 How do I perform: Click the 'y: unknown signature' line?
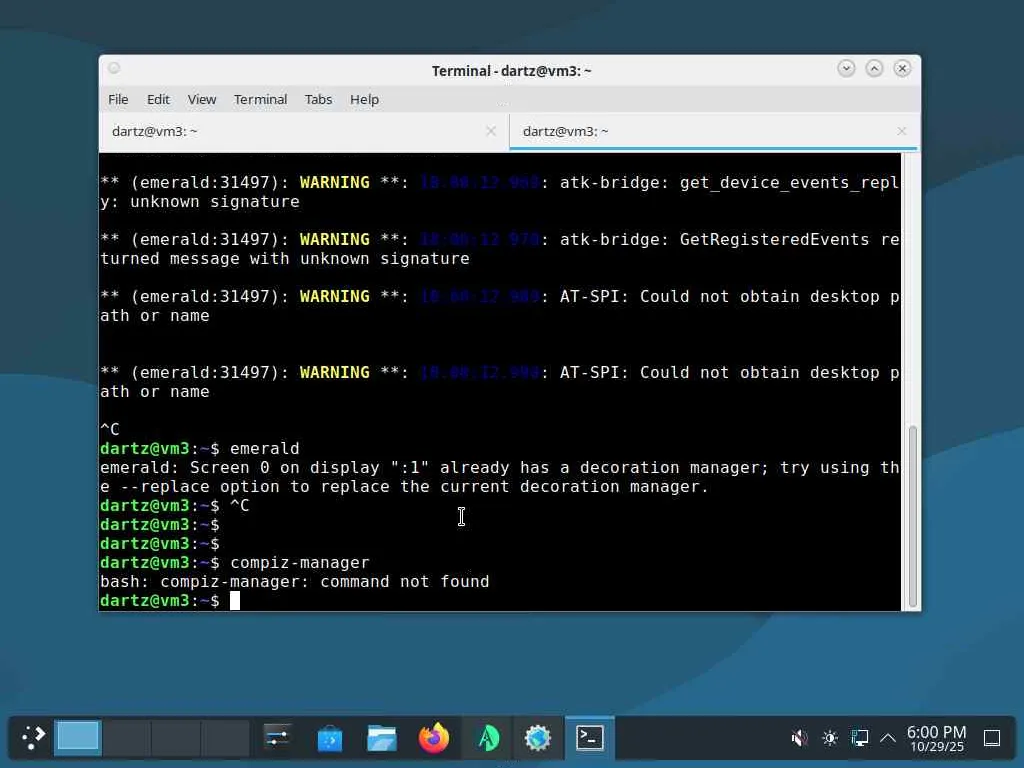pyautogui.click(x=200, y=202)
